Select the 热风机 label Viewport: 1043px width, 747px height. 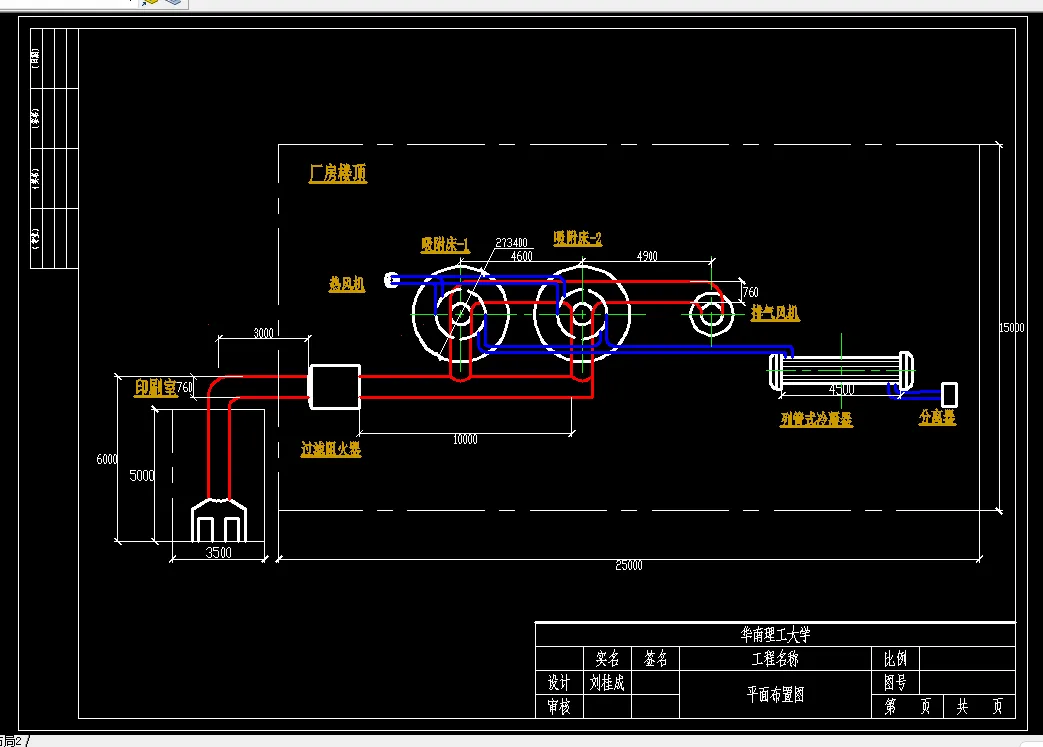click(347, 284)
